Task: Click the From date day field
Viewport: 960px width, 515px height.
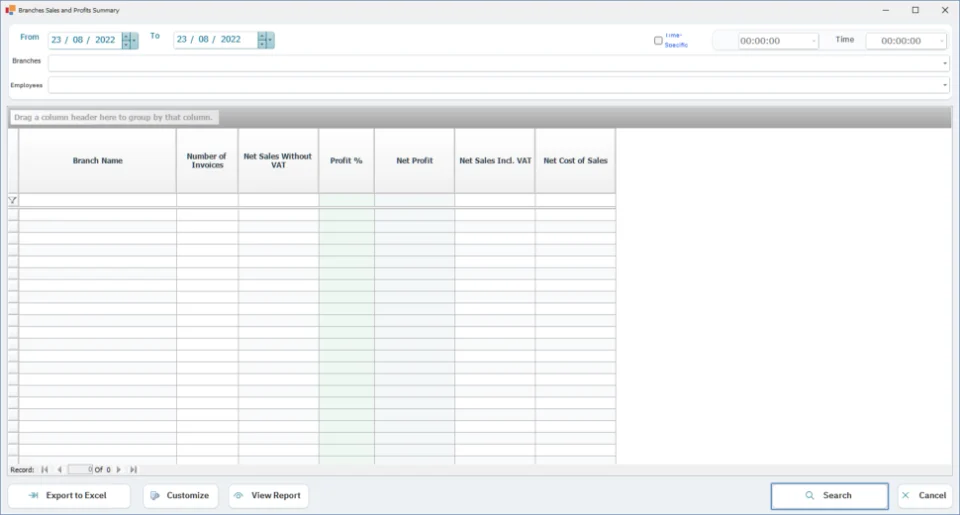Action: point(56,40)
